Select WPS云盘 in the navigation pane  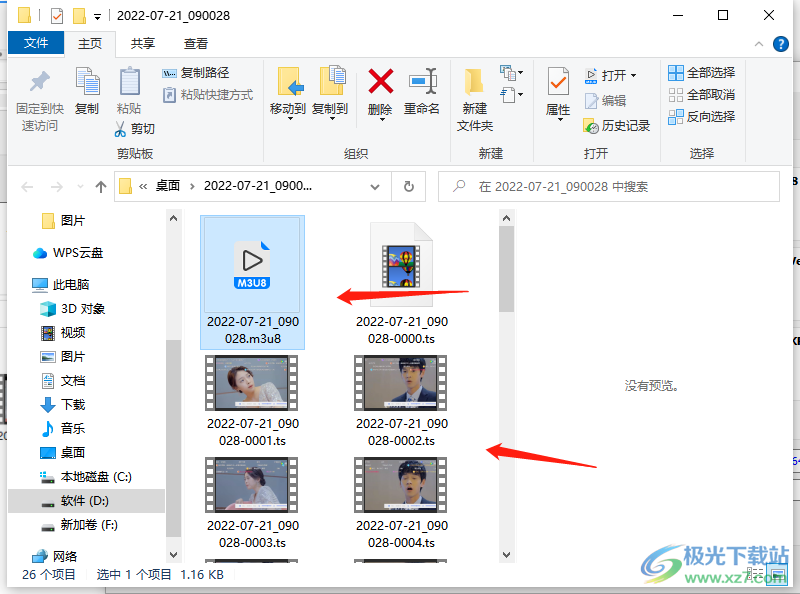pyautogui.click(x=68, y=253)
